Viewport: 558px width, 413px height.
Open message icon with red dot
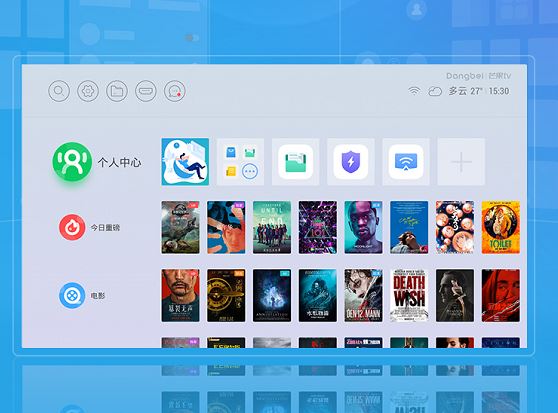(175, 91)
